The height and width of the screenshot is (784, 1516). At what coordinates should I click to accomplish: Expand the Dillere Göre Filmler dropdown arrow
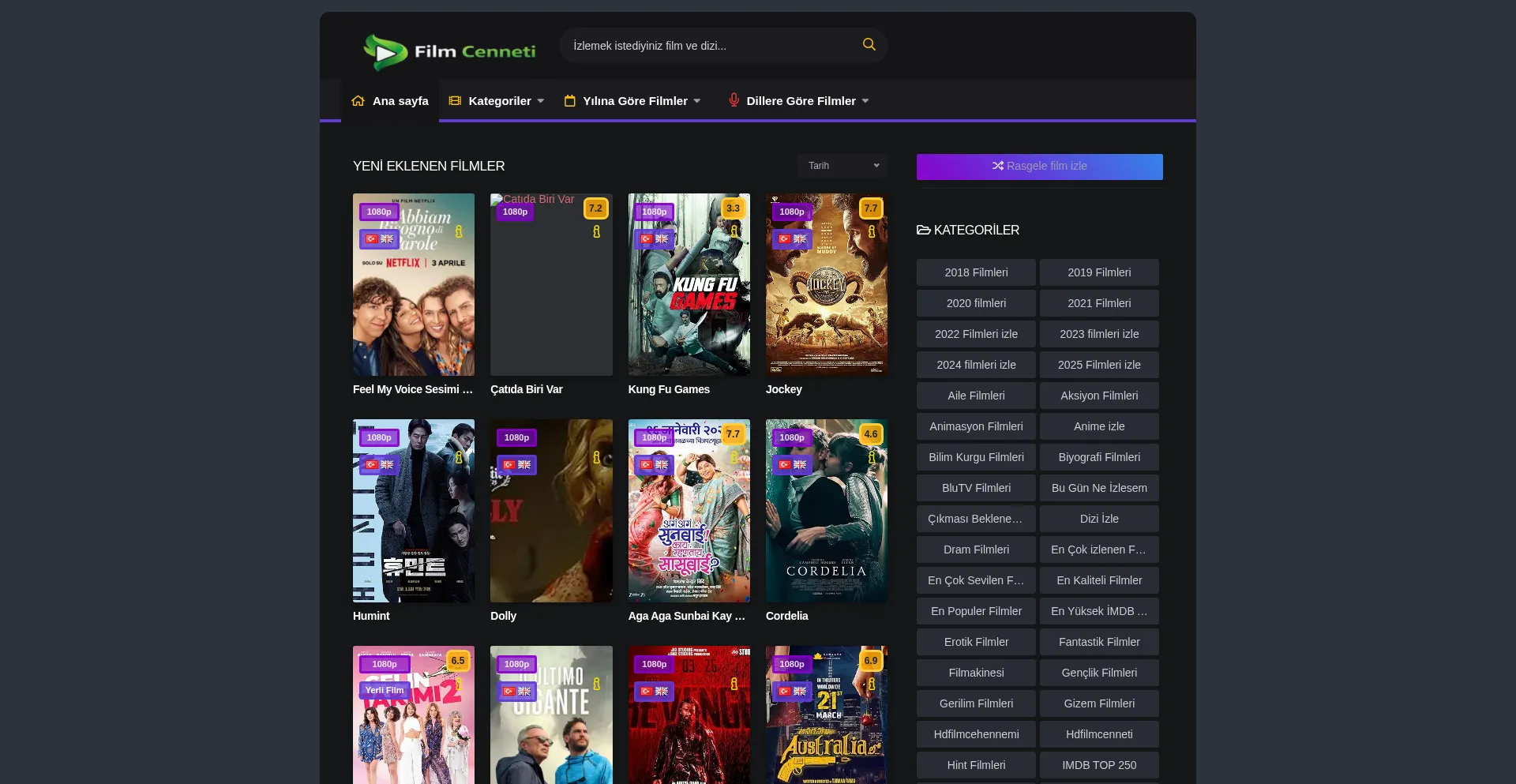865,101
